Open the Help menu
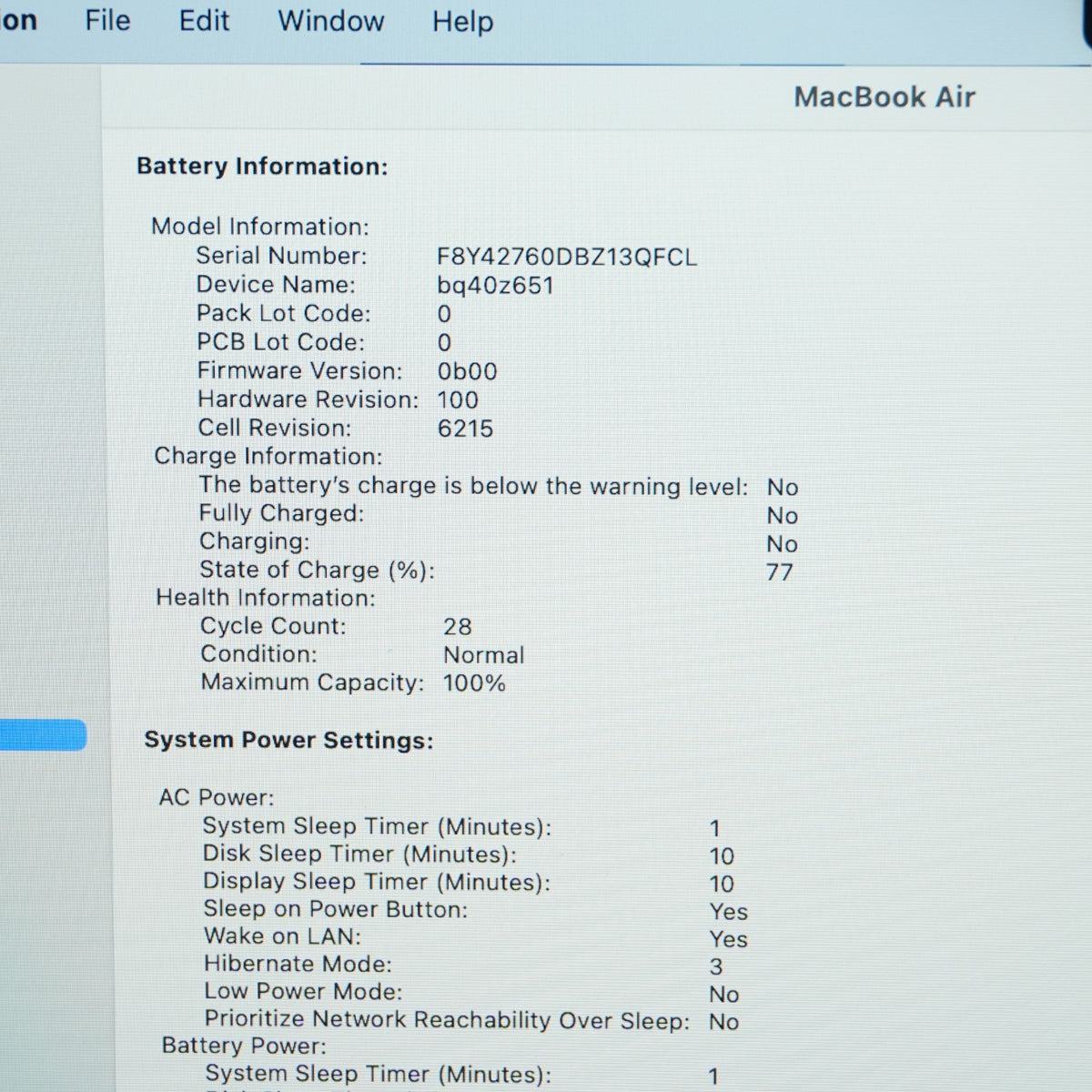This screenshot has width=1092, height=1092. coord(462,21)
